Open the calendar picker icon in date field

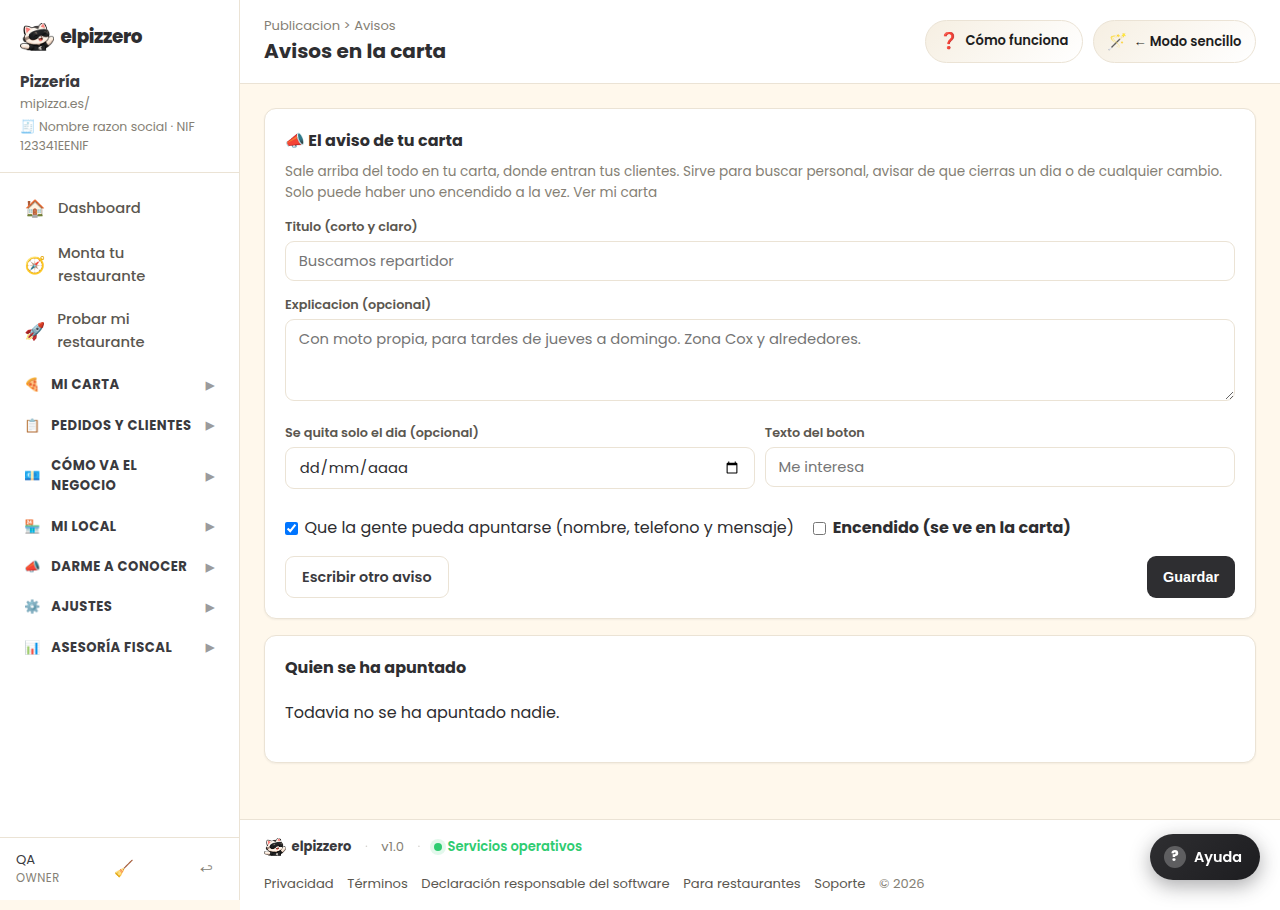click(732, 467)
